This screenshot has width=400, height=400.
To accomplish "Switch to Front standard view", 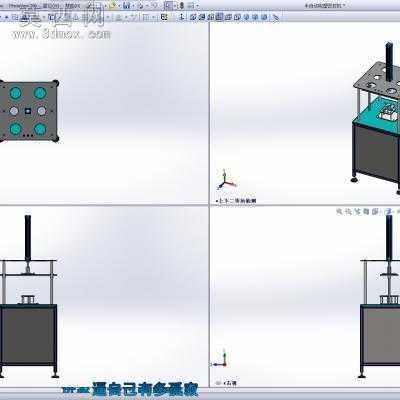I will point(192,17).
